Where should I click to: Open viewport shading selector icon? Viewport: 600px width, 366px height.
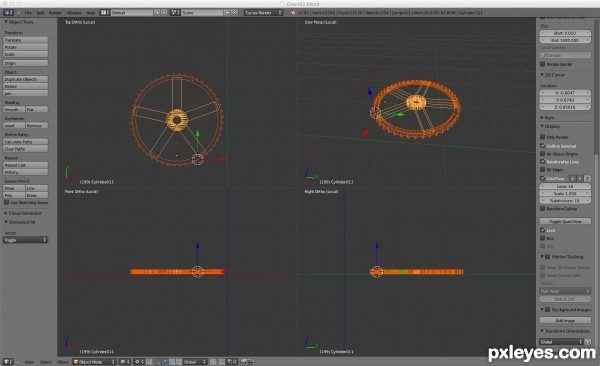[124, 361]
